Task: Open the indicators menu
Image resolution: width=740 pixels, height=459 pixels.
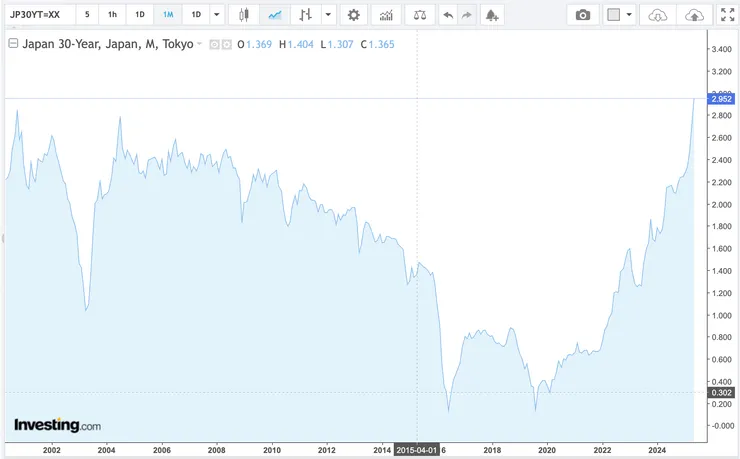Action: click(386, 15)
